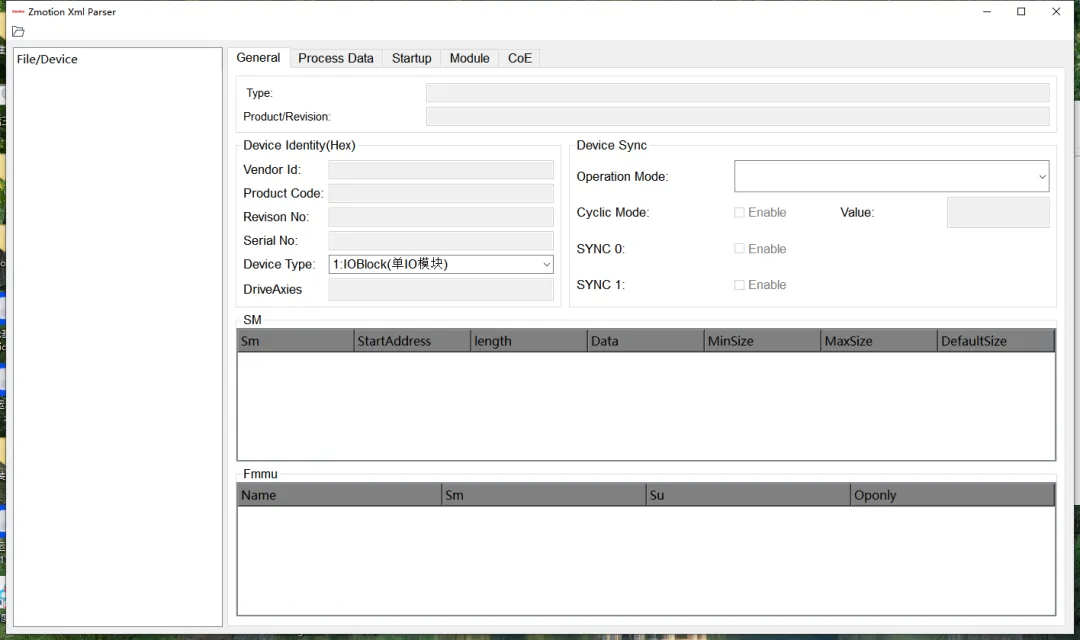The height and width of the screenshot is (640, 1080).
Task: Click the MinSize column header
Action: [x=762, y=341]
